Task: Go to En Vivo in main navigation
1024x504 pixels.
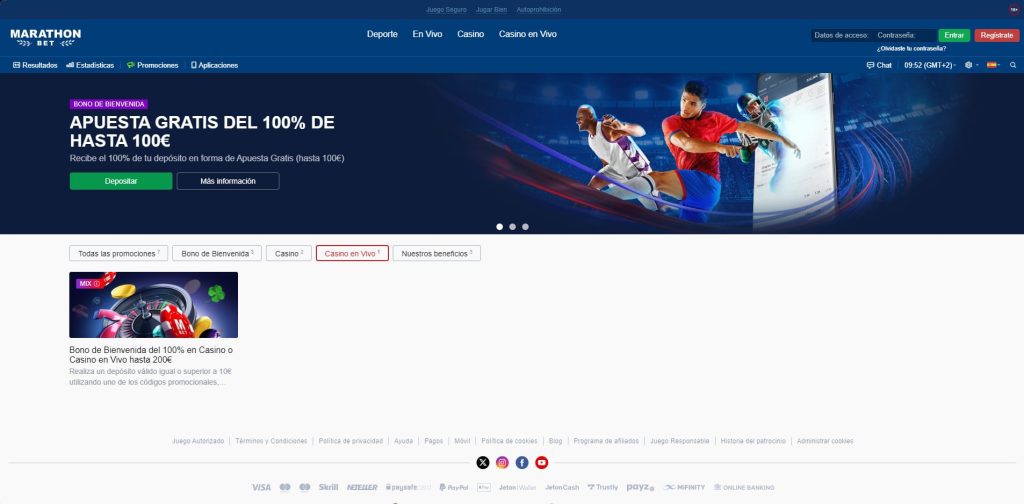Action: click(x=427, y=34)
